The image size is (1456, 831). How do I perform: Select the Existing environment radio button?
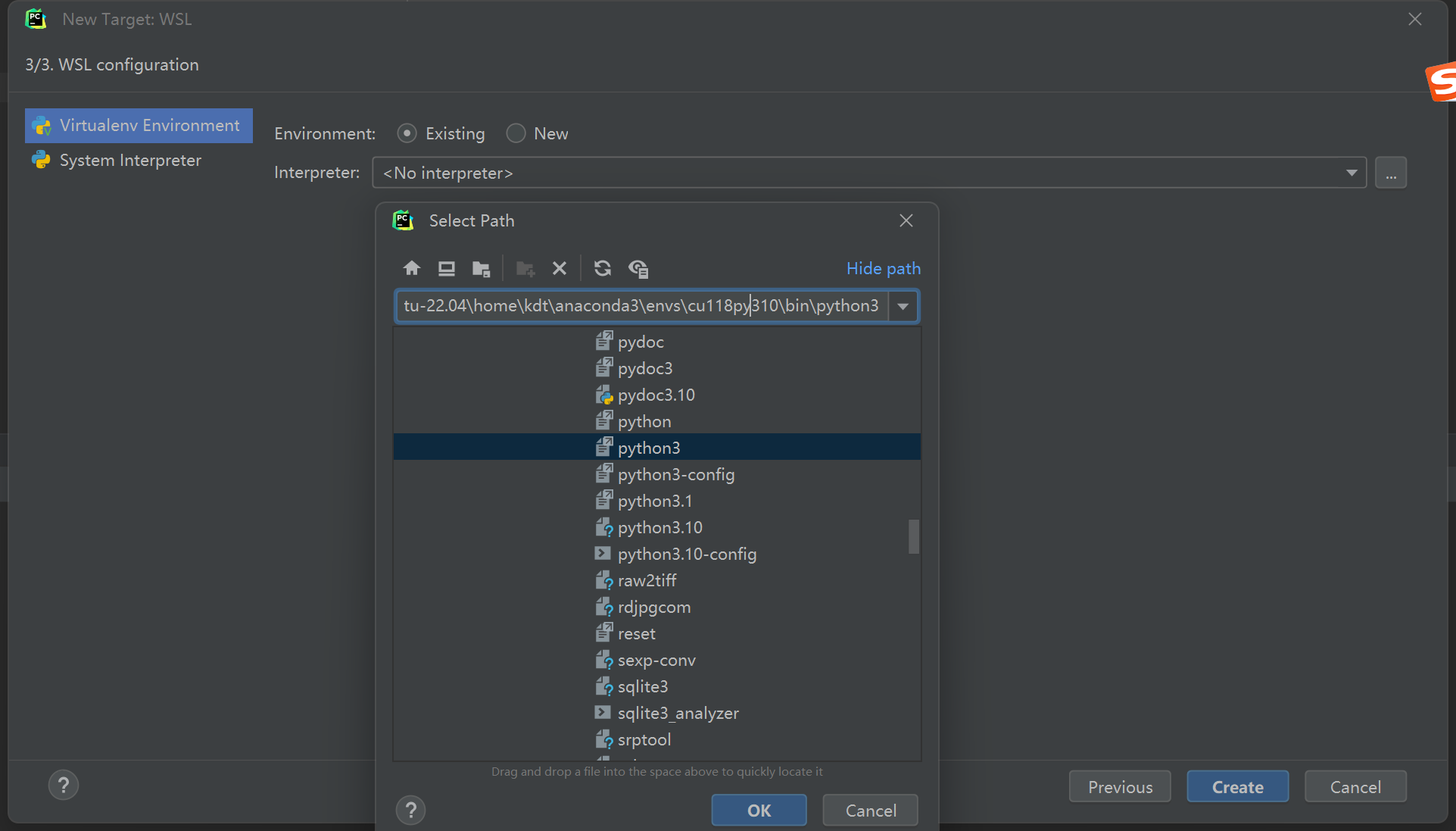[x=407, y=133]
